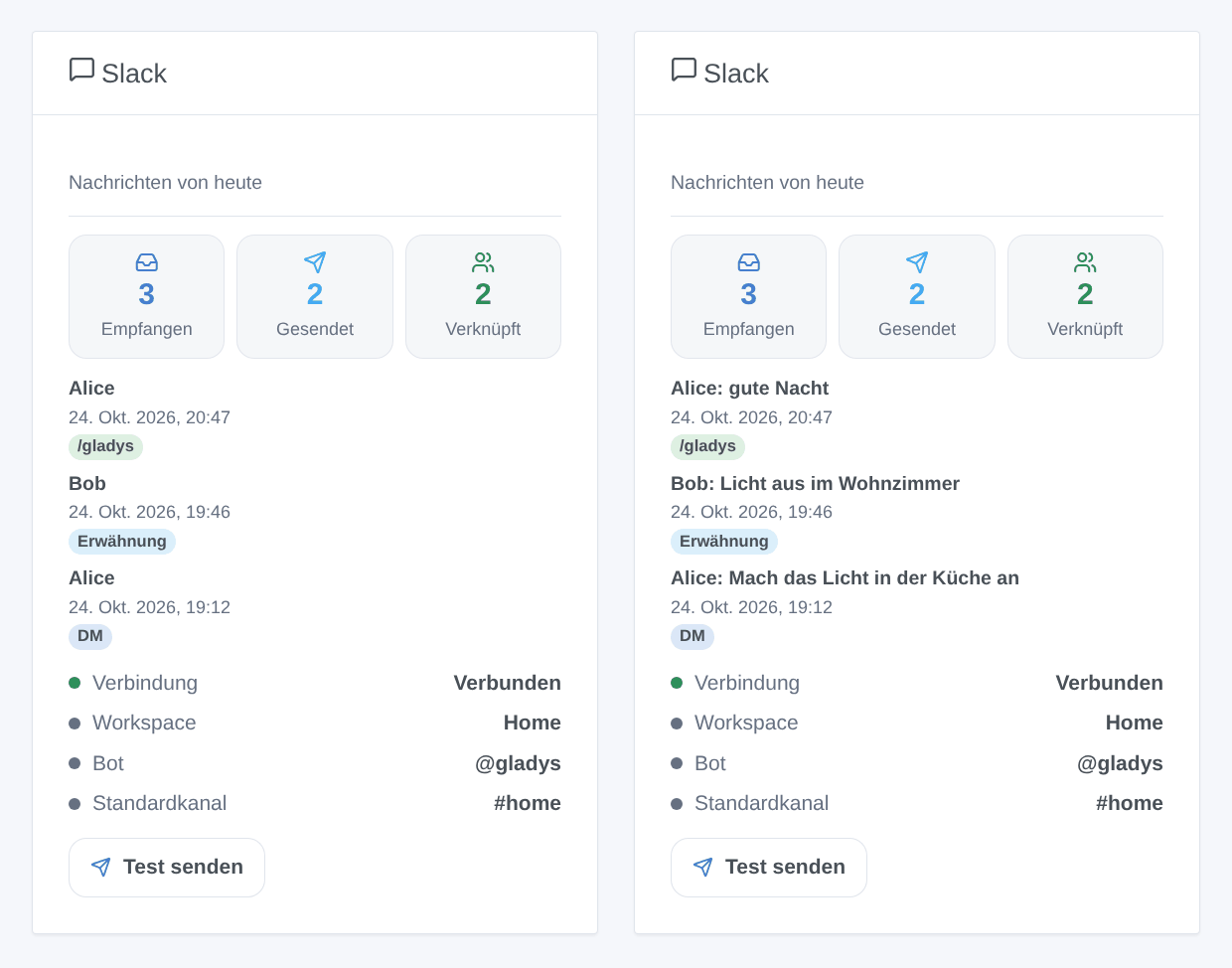Click the chat bubble icon in left Slack card header
Image resolution: width=1232 pixels, height=968 pixels.
click(81, 70)
